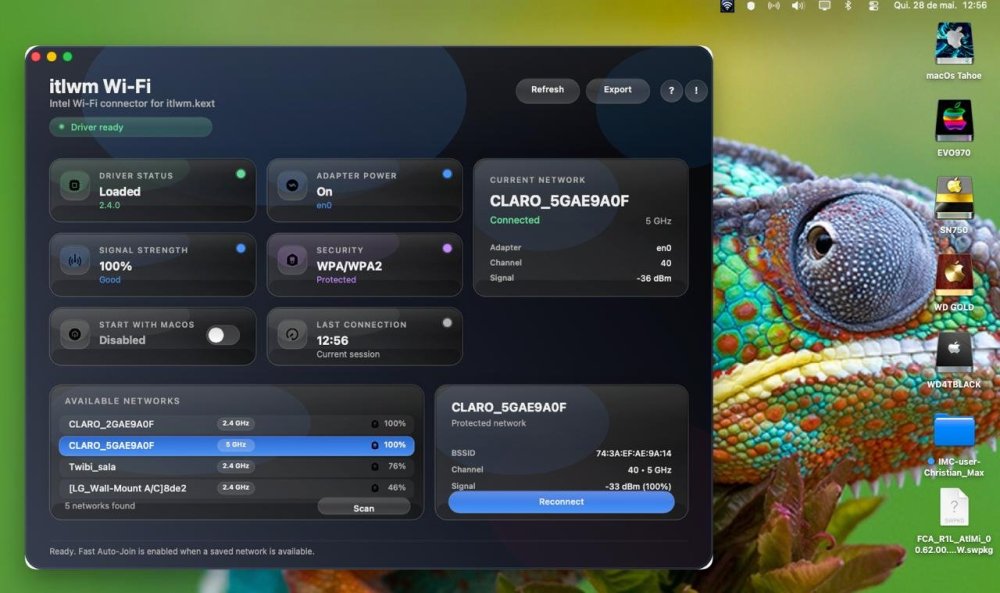The image size is (1000, 593).
Task: Scan for available networks
Action: pos(364,508)
